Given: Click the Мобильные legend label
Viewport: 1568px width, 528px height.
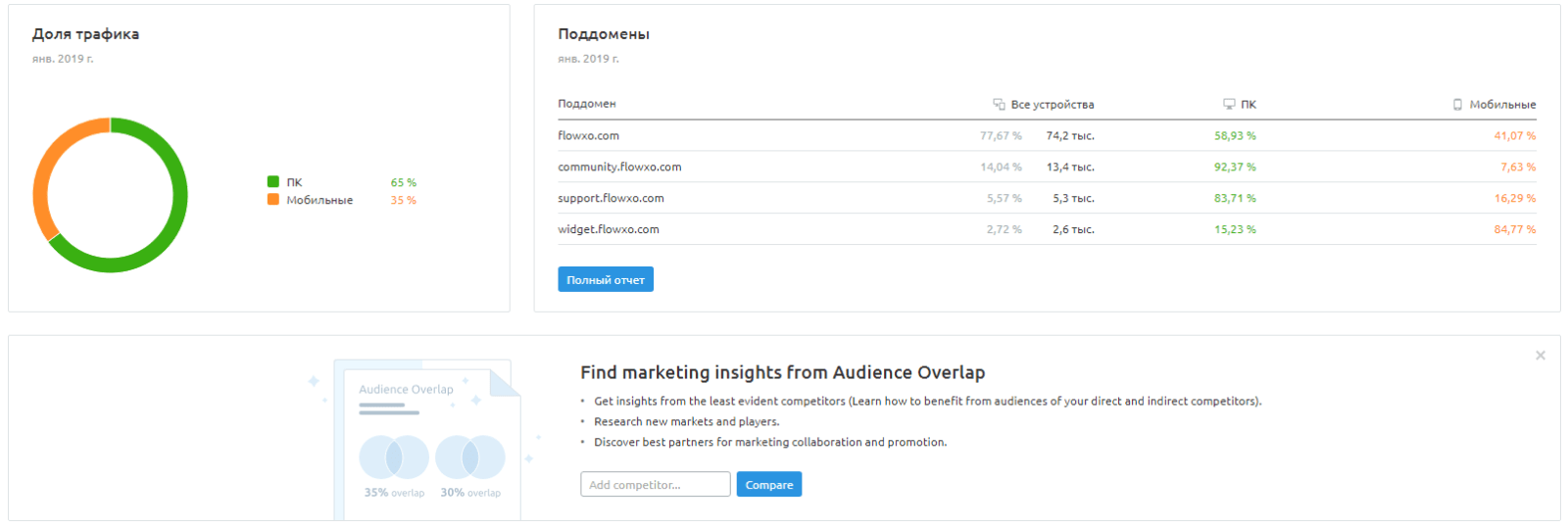Looking at the screenshot, I should click(x=319, y=200).
